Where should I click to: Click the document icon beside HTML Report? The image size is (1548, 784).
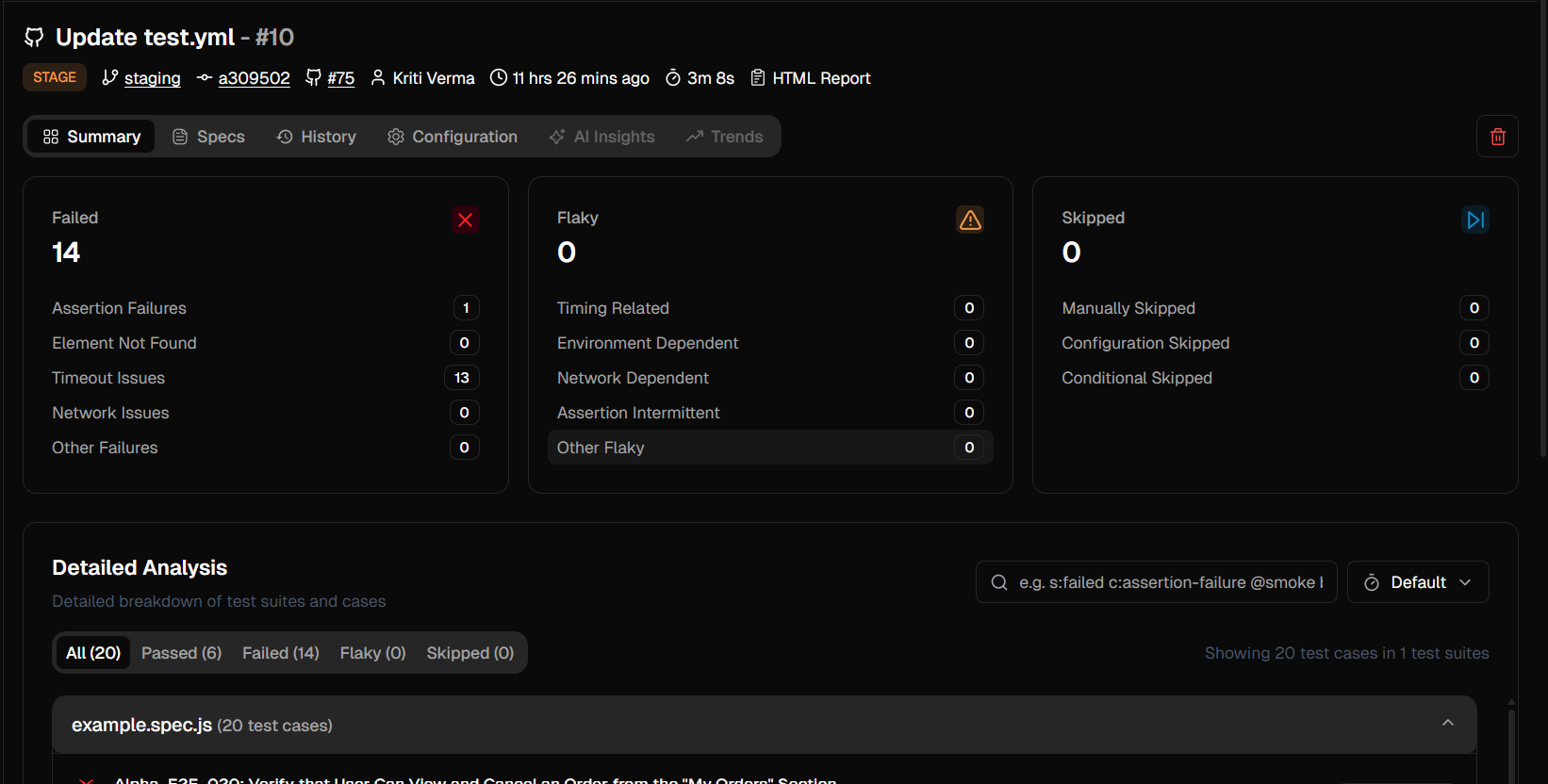[x=758, y=77]
